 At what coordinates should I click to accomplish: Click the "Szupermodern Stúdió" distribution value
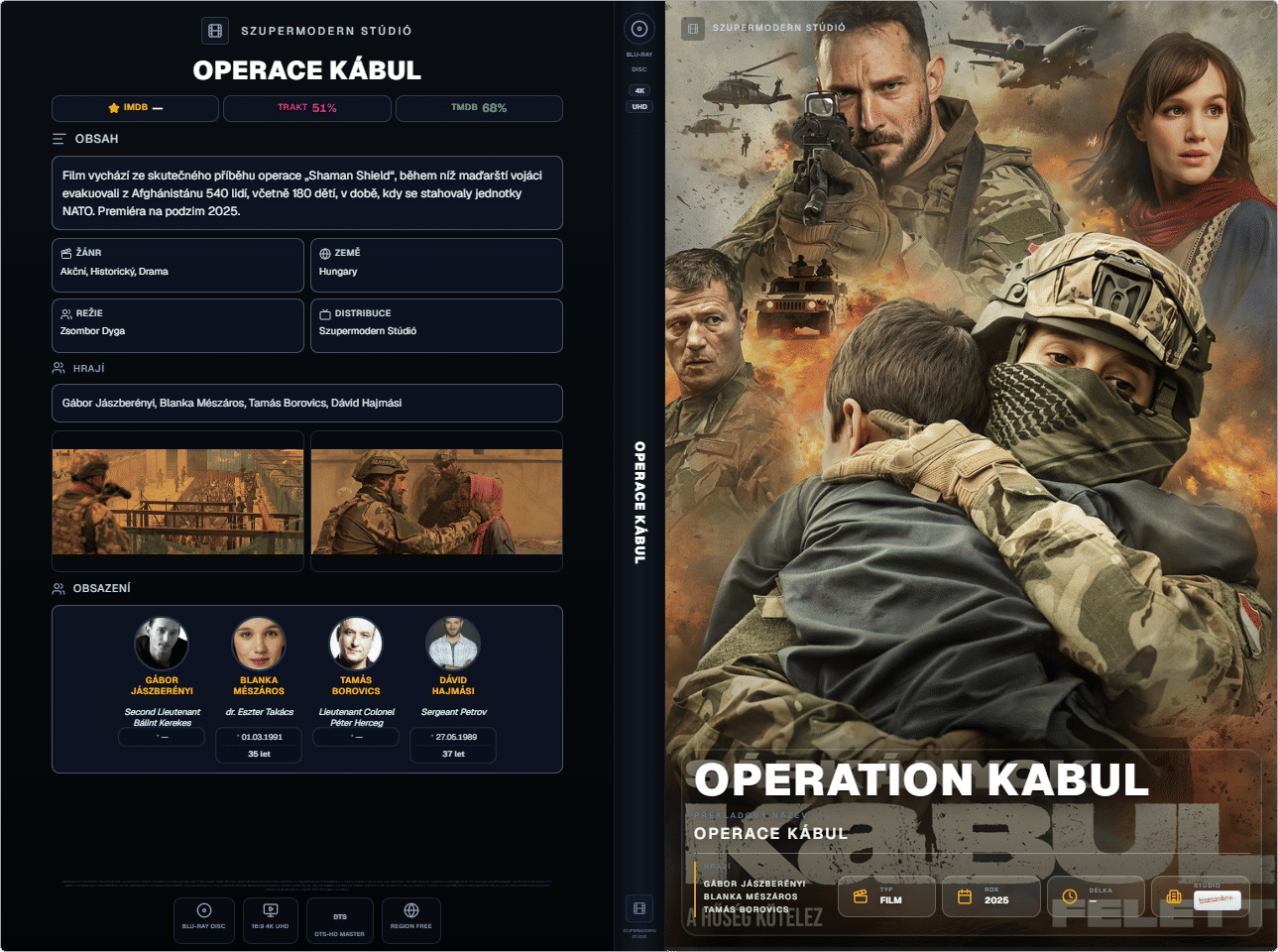coord(368,331)
